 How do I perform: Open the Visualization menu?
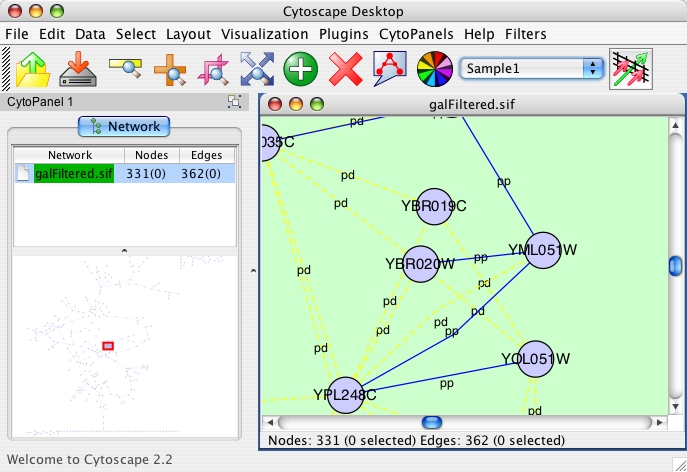(264, 34)
